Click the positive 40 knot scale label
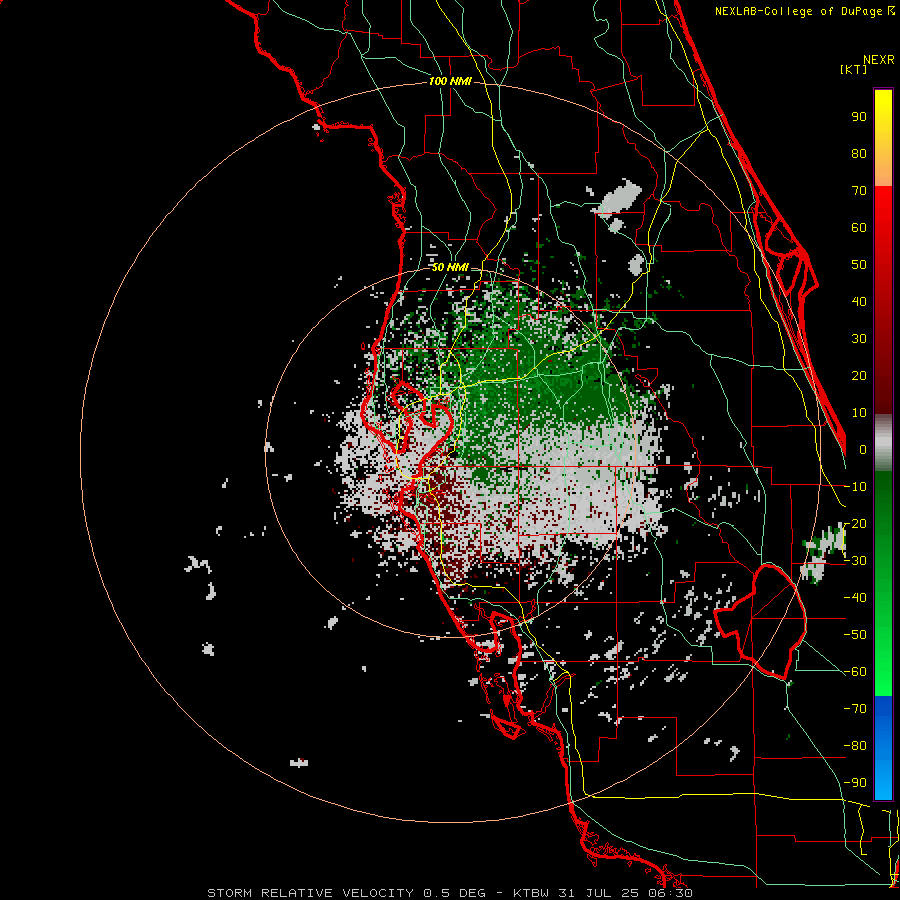Viewport: 900px width, 900px height. [859, 301]
